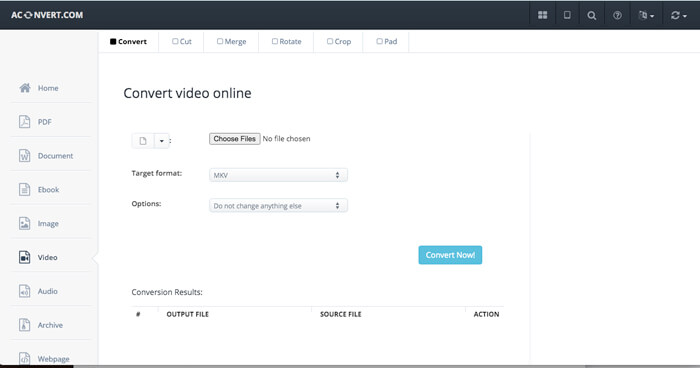
Task: Switch to the Cut tab
Action: 182,42
